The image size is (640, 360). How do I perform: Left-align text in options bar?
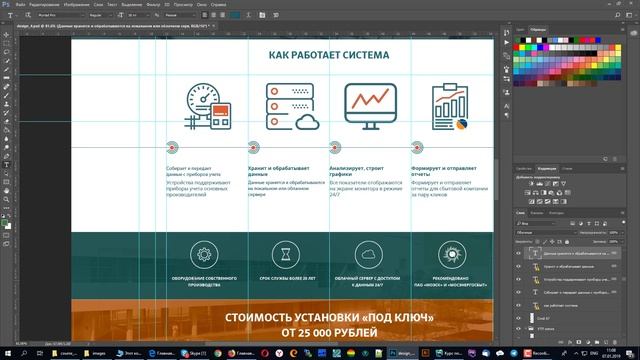204,15
